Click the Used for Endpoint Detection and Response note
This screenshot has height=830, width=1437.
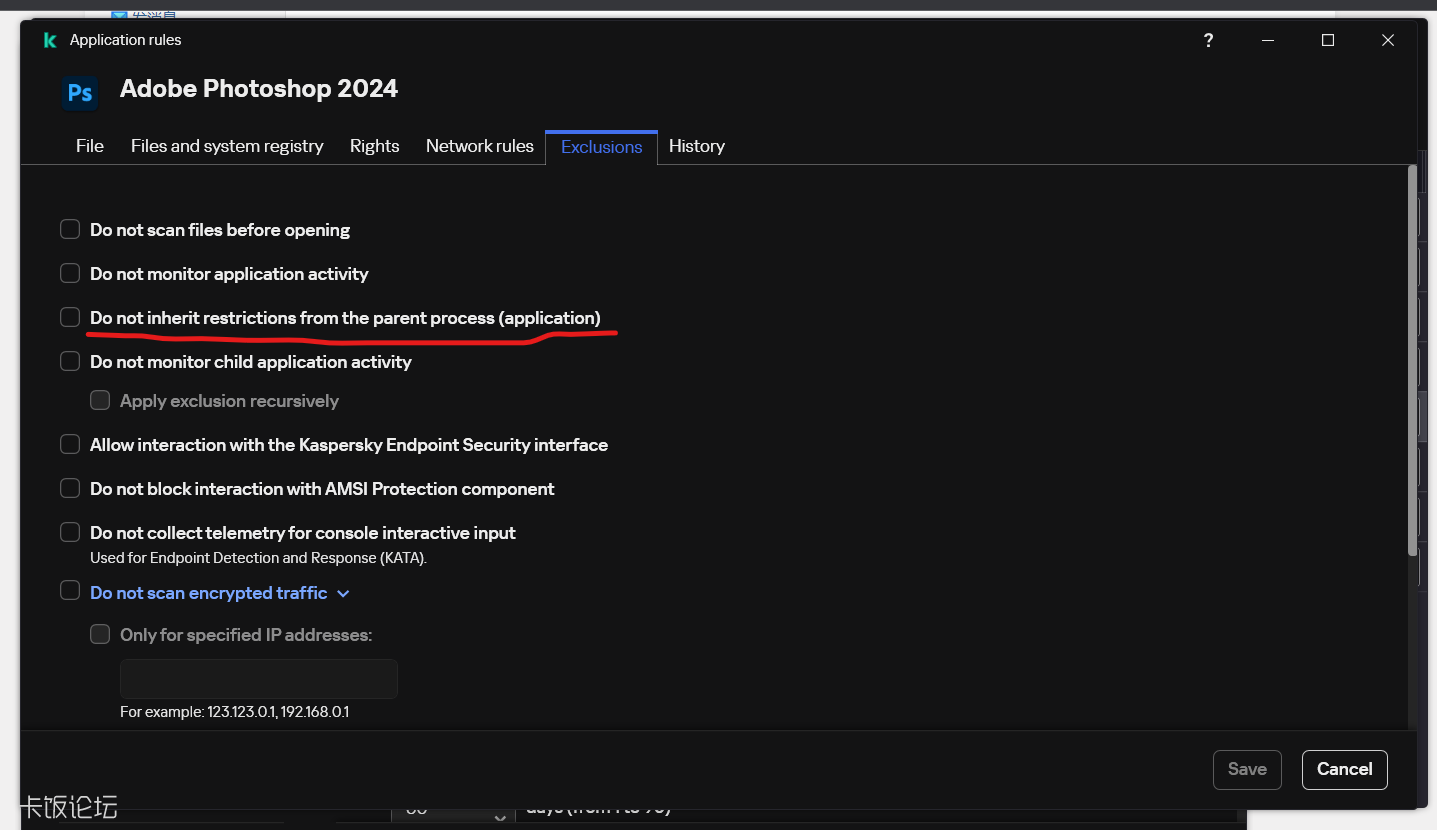tap(258, 558)
